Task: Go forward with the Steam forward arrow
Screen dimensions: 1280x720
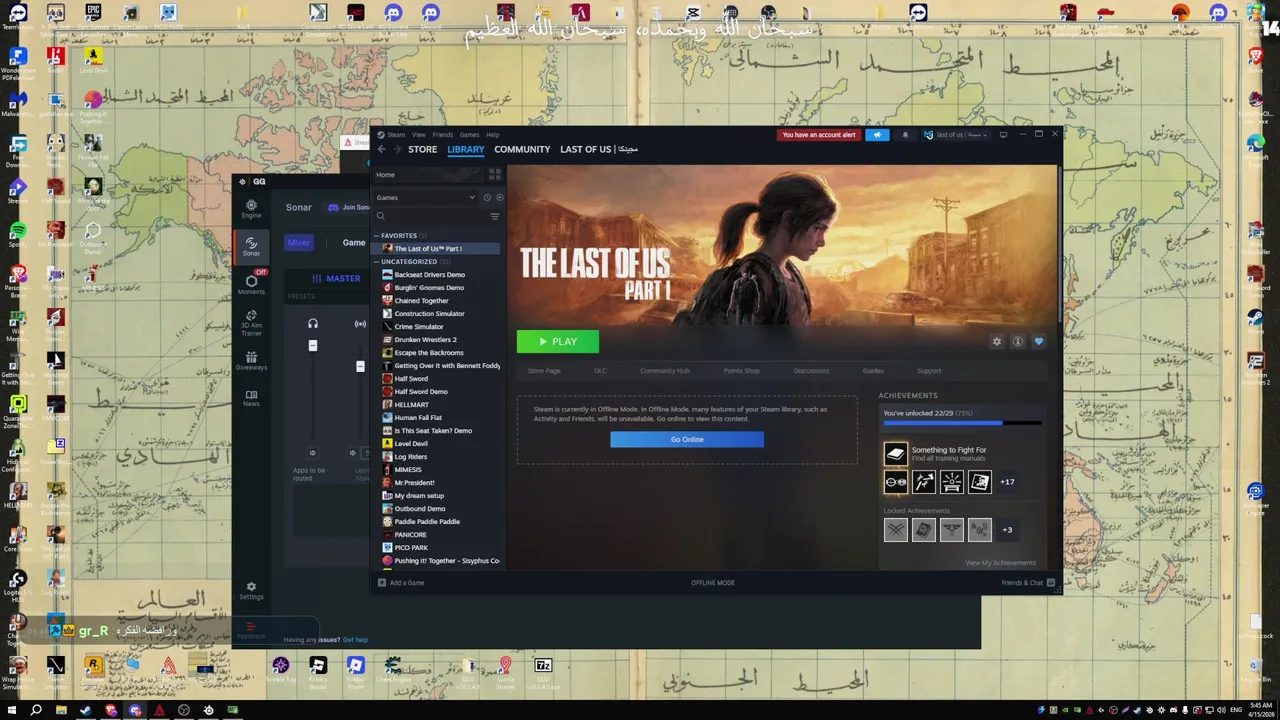Action: coord(397,149)
